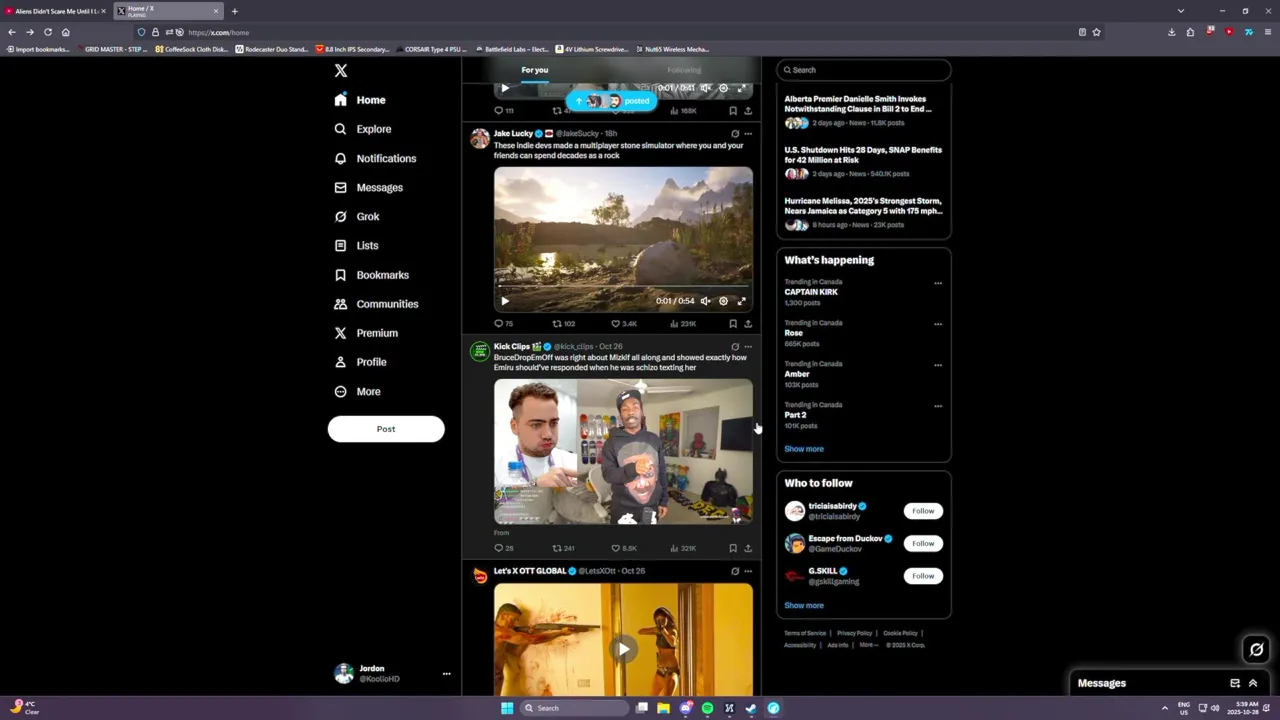Open Lists in the sidebar
1280x720 pixels.
[x=356, y=245]
